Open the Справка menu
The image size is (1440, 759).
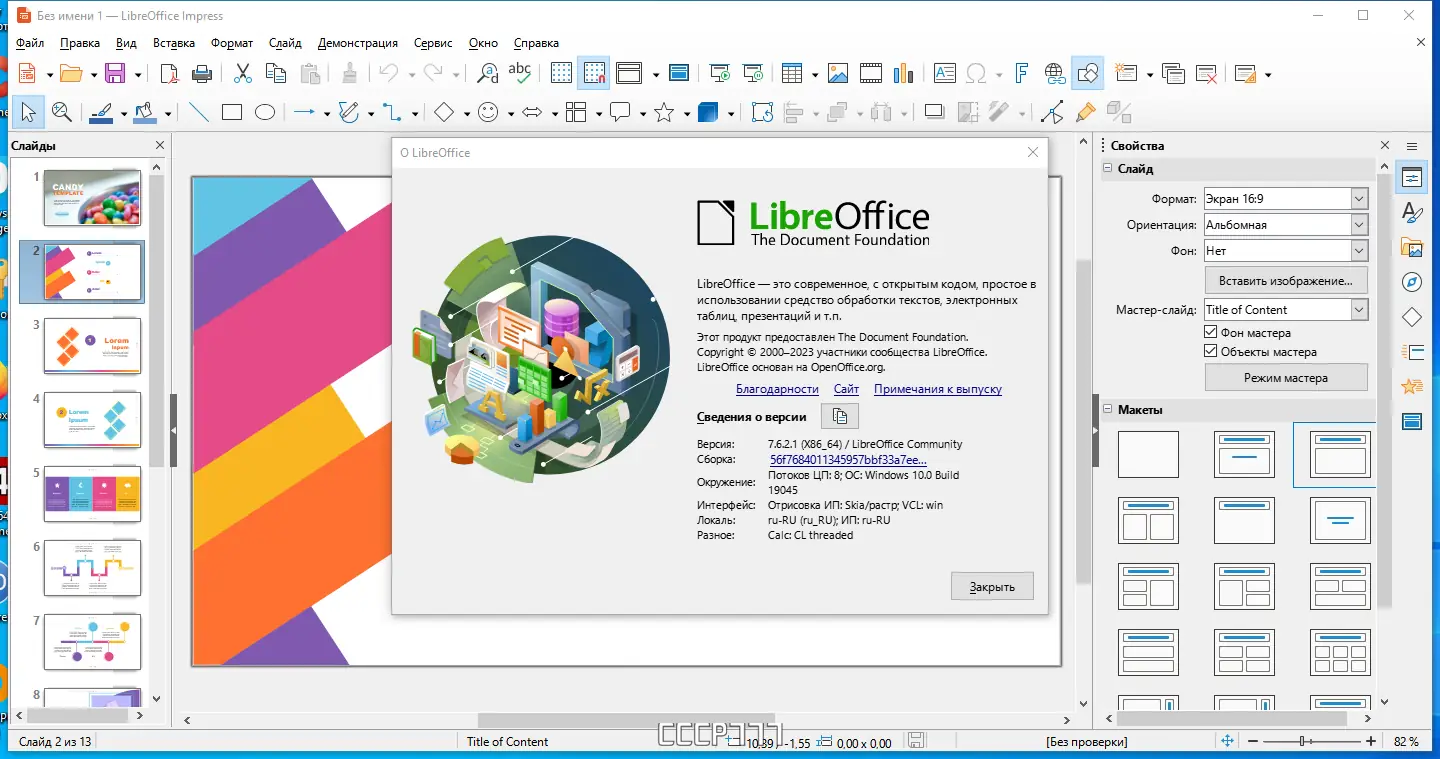536,43
